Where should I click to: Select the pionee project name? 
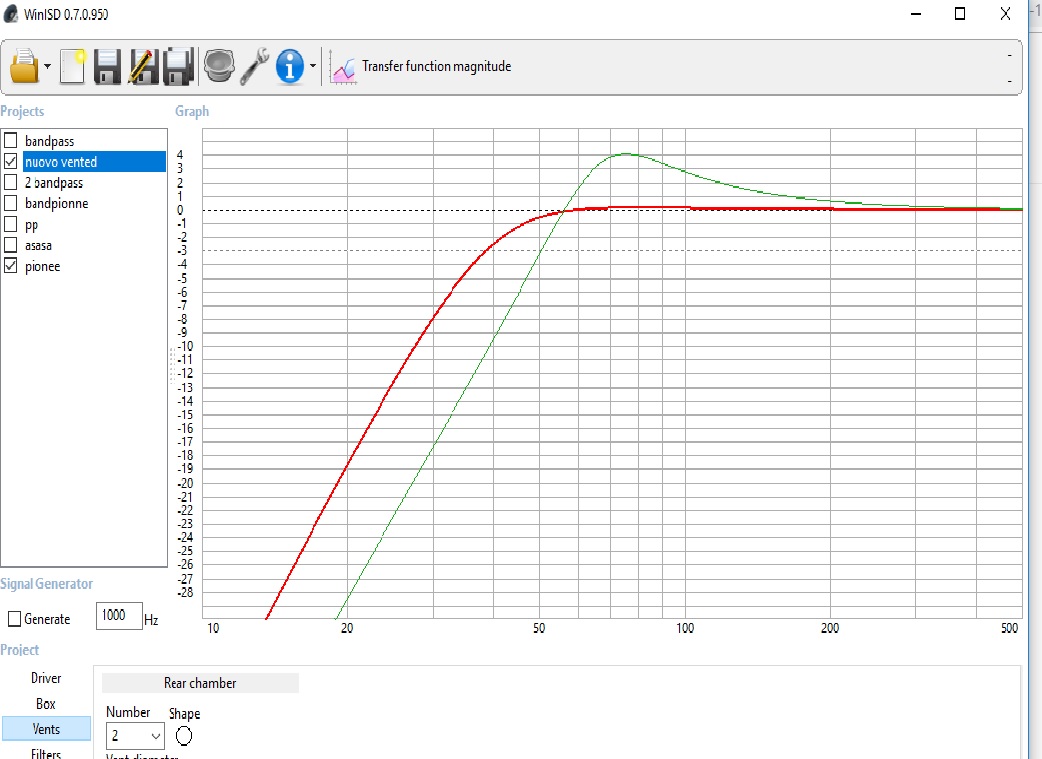coord(43,267)
